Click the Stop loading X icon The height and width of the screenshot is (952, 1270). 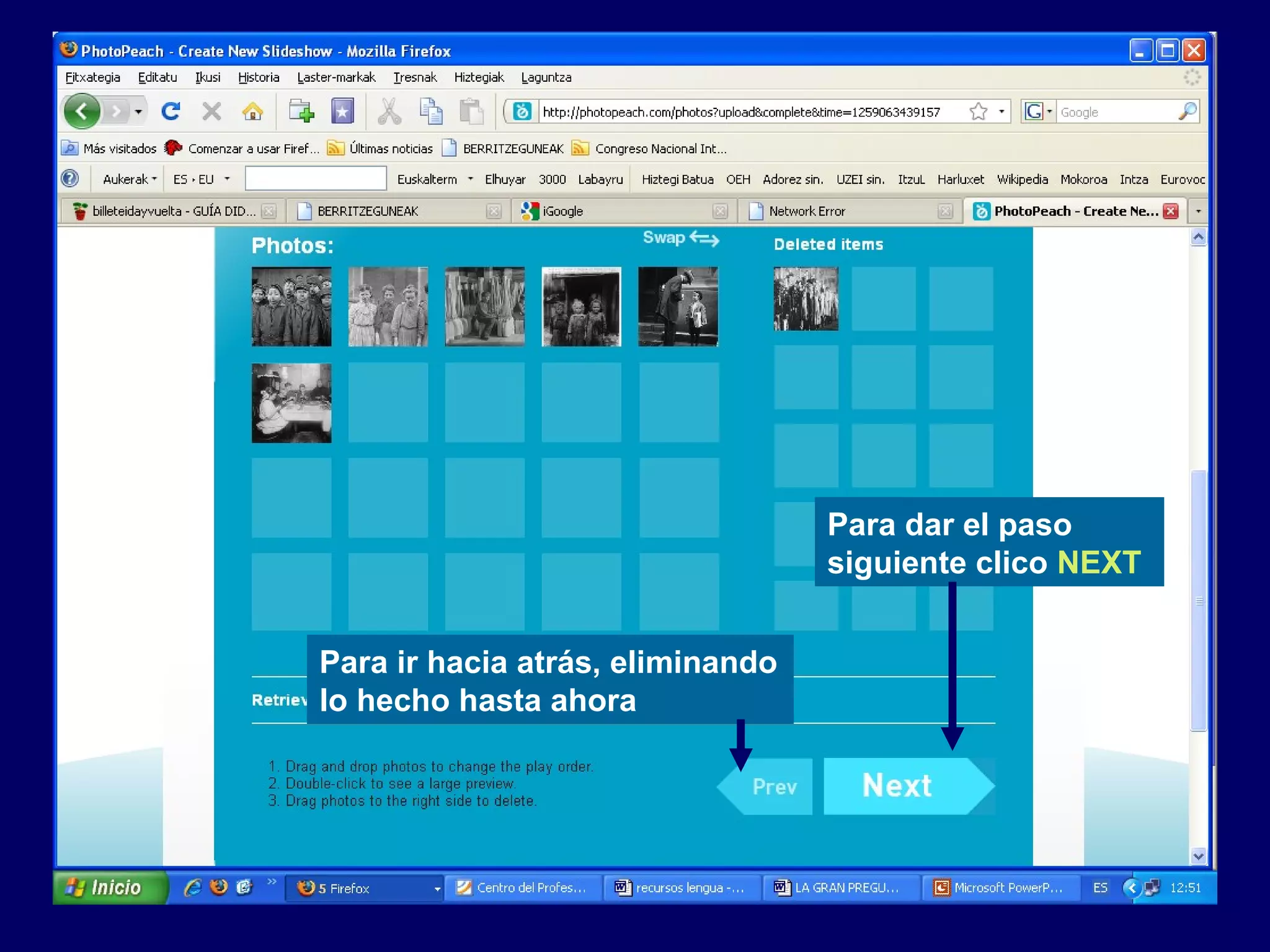pos(211,112)
